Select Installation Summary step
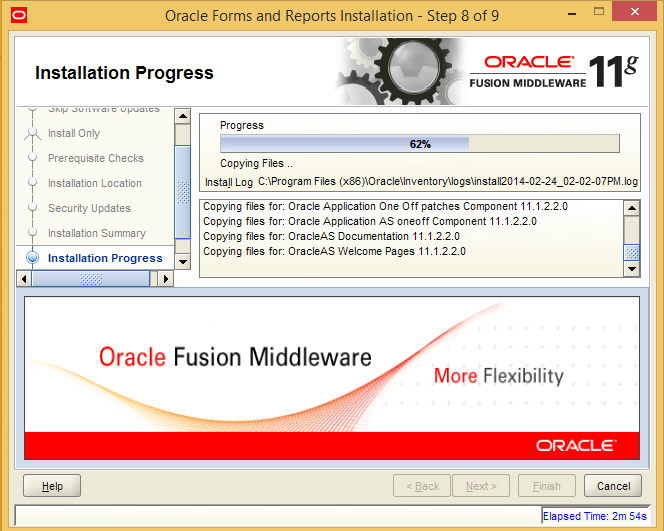This screenshot has width=664, height=531. click(97, 233)
